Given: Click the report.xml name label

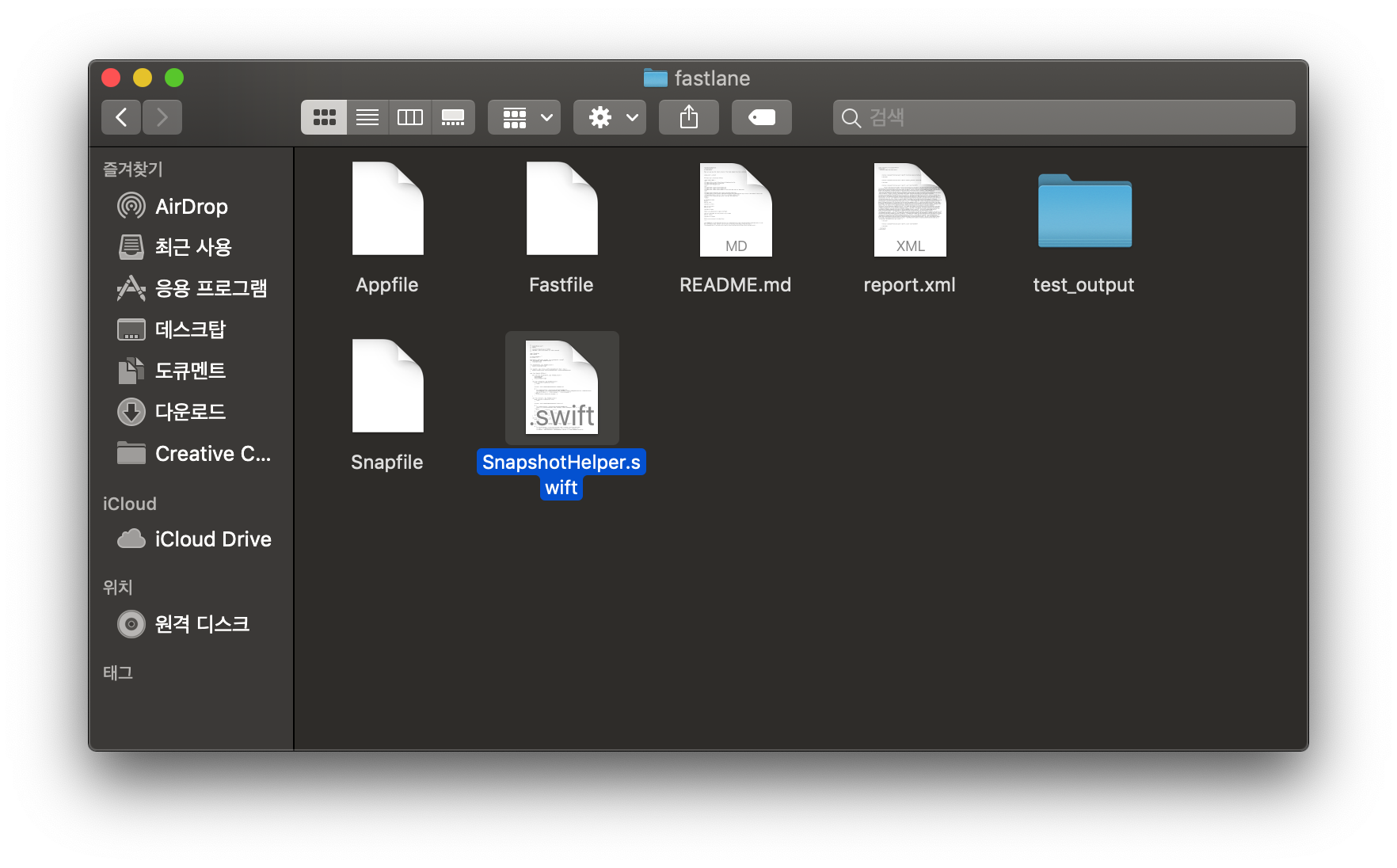Looking at the screenshot, I should [x=910, y=285].
